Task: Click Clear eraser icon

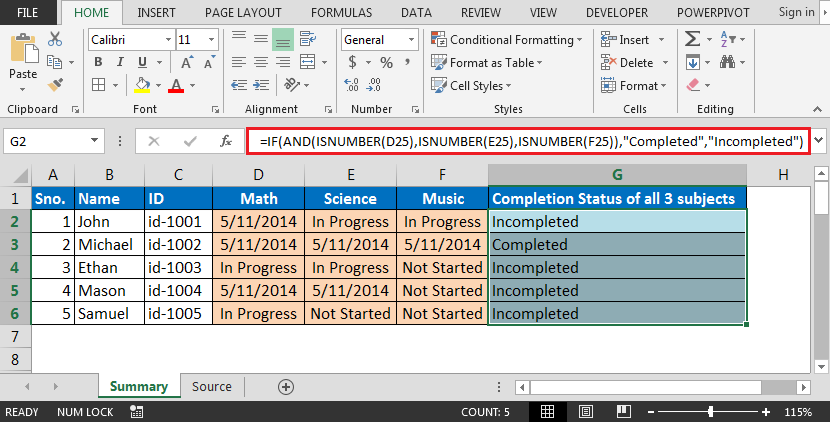Action: tap(693, 85)
